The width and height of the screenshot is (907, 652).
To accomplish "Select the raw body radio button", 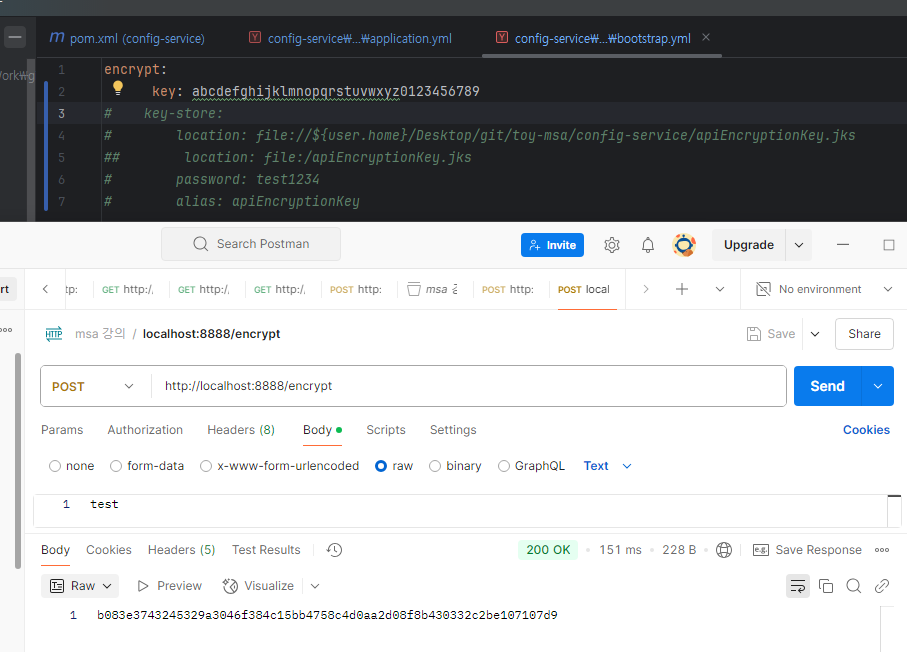I will pos(381,466).
